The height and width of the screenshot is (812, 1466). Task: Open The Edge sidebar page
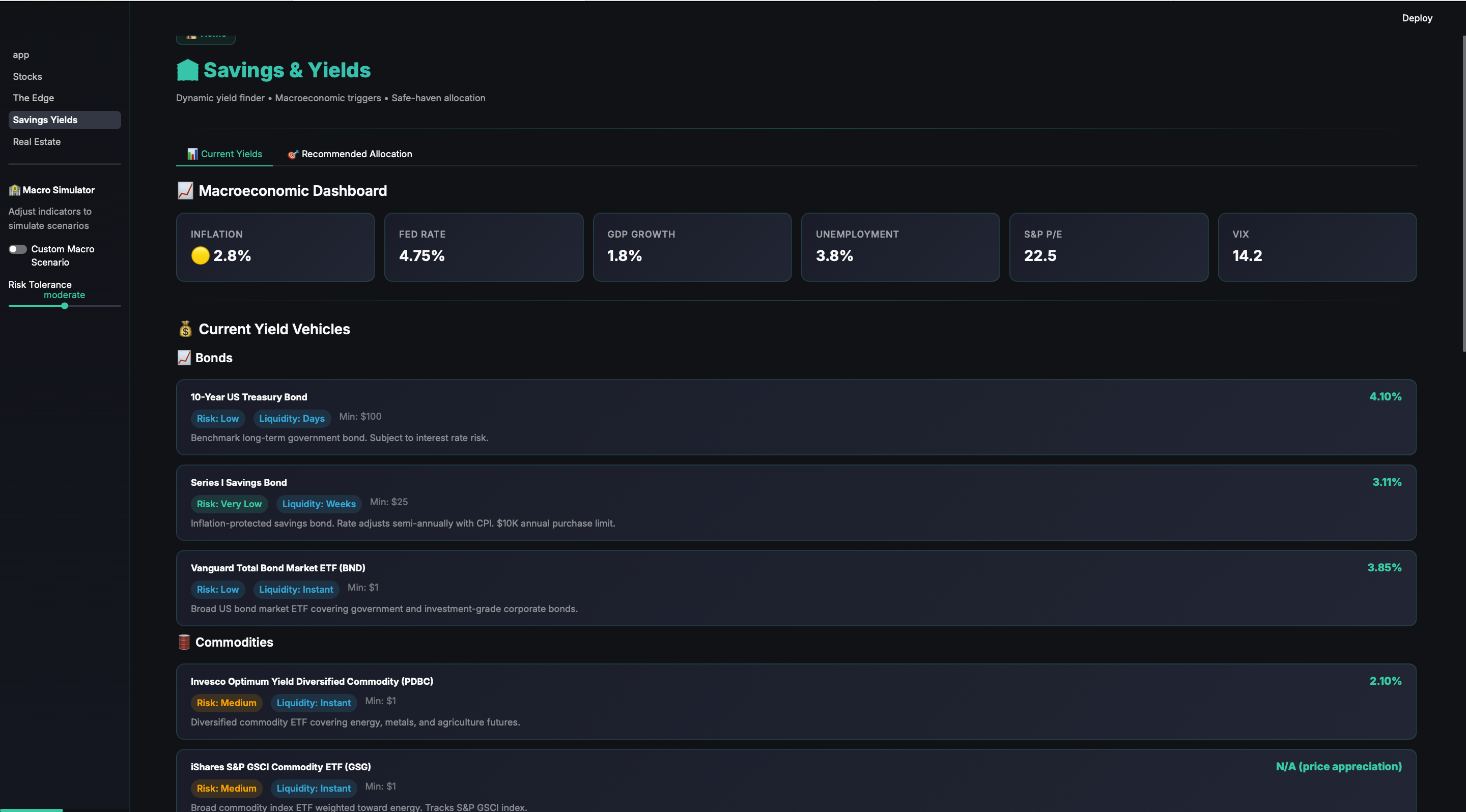click(x=33, y=98)
